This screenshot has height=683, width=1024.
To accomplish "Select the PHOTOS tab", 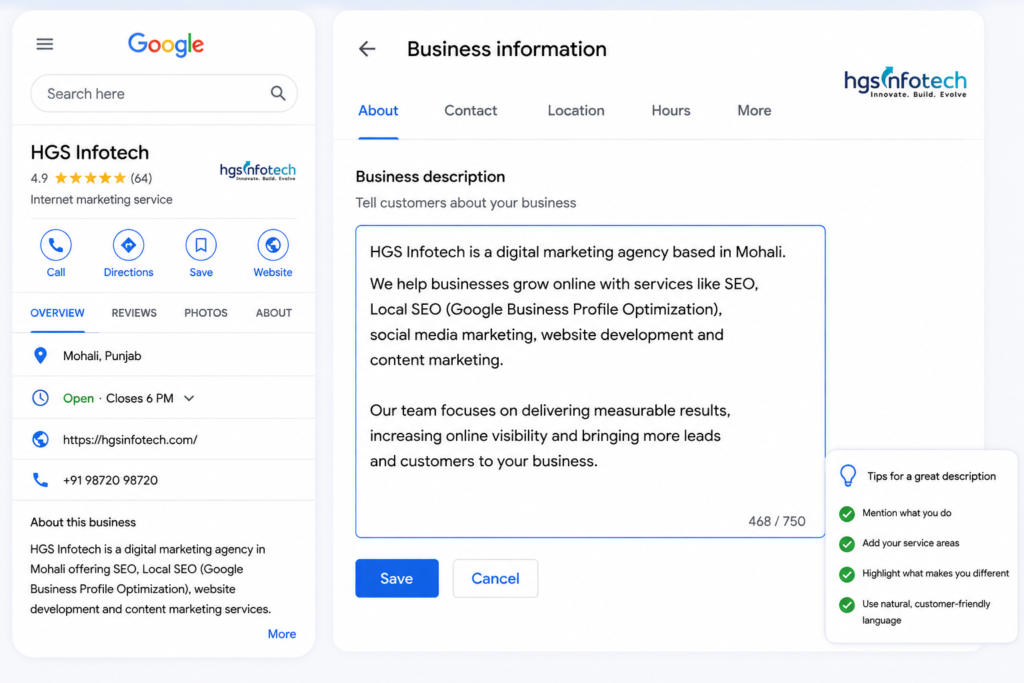I will point(206,313).
